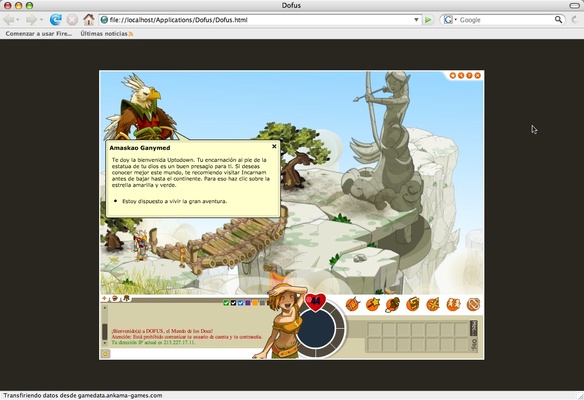Close the Amaskao Ganymed dialog box

click(x=274, y=146)
